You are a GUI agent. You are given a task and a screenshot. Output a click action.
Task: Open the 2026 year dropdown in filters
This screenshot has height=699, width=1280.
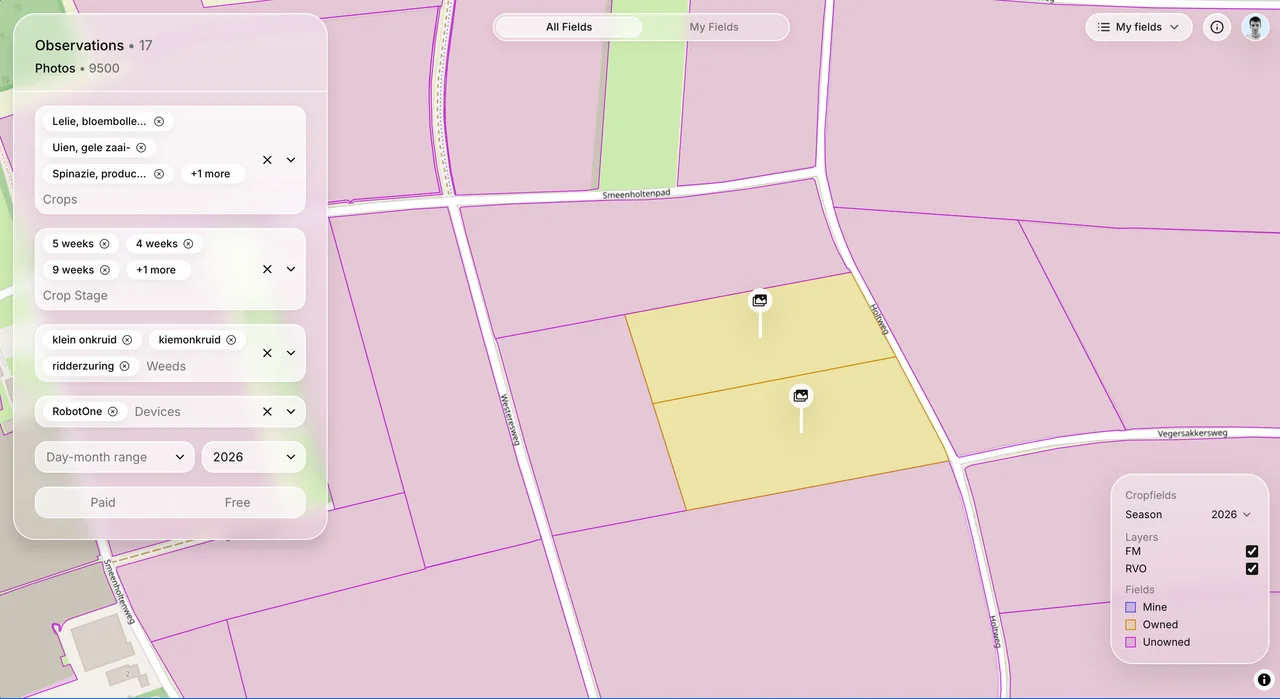point(254,457)
